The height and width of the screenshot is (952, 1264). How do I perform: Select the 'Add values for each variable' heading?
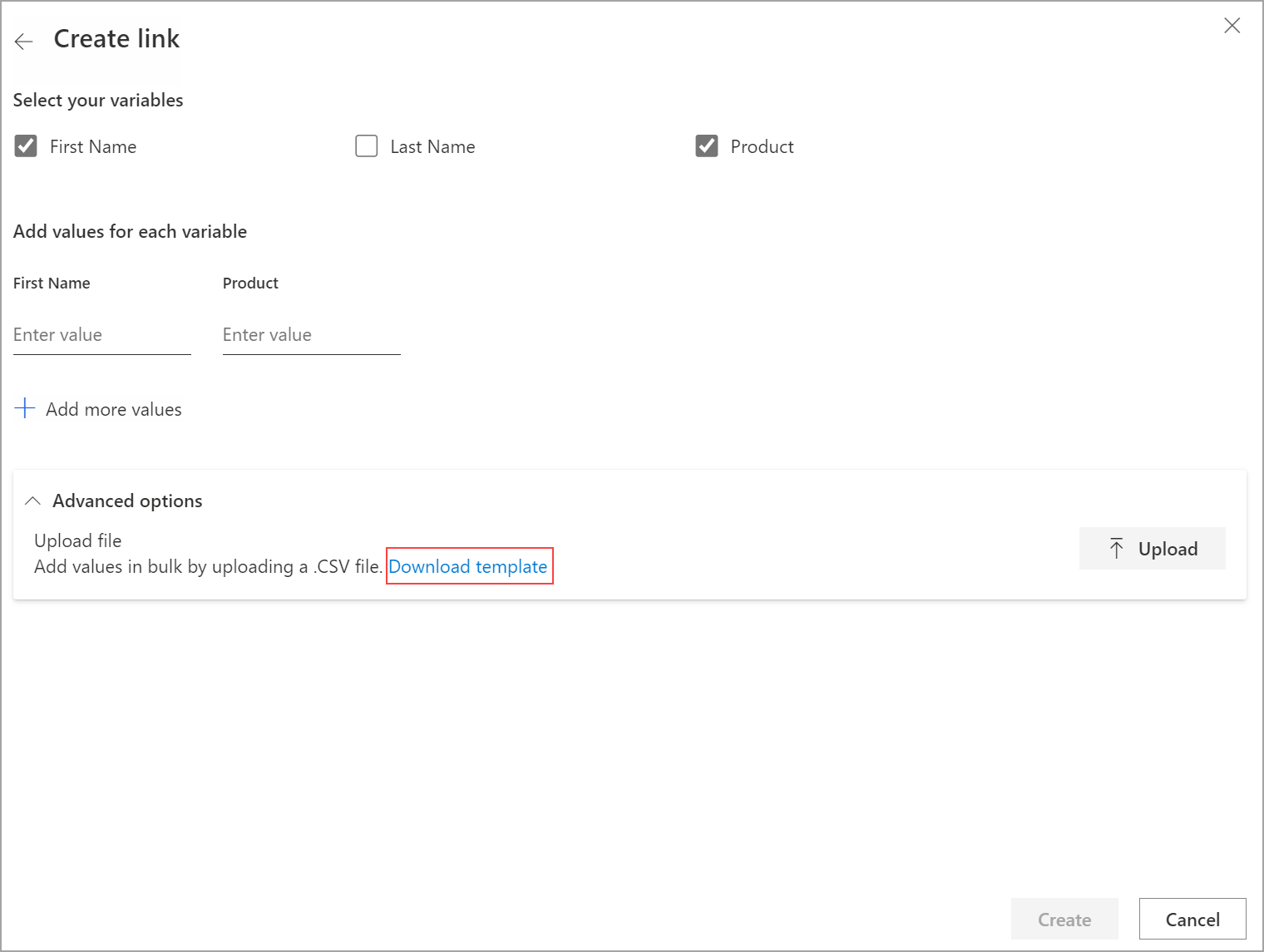pos(130,232)
